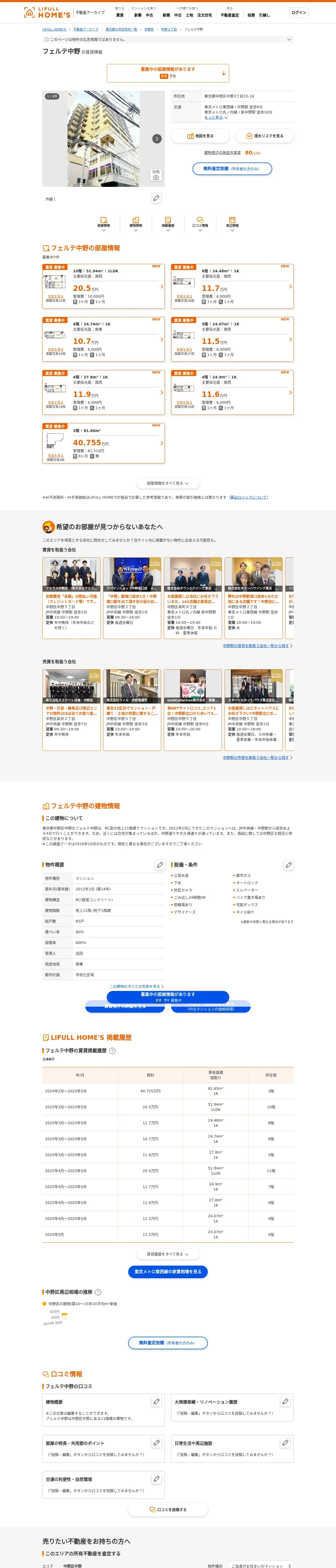Click the LIFULL HOME'S logo
336x1568 pixels.
pos(47,12)
